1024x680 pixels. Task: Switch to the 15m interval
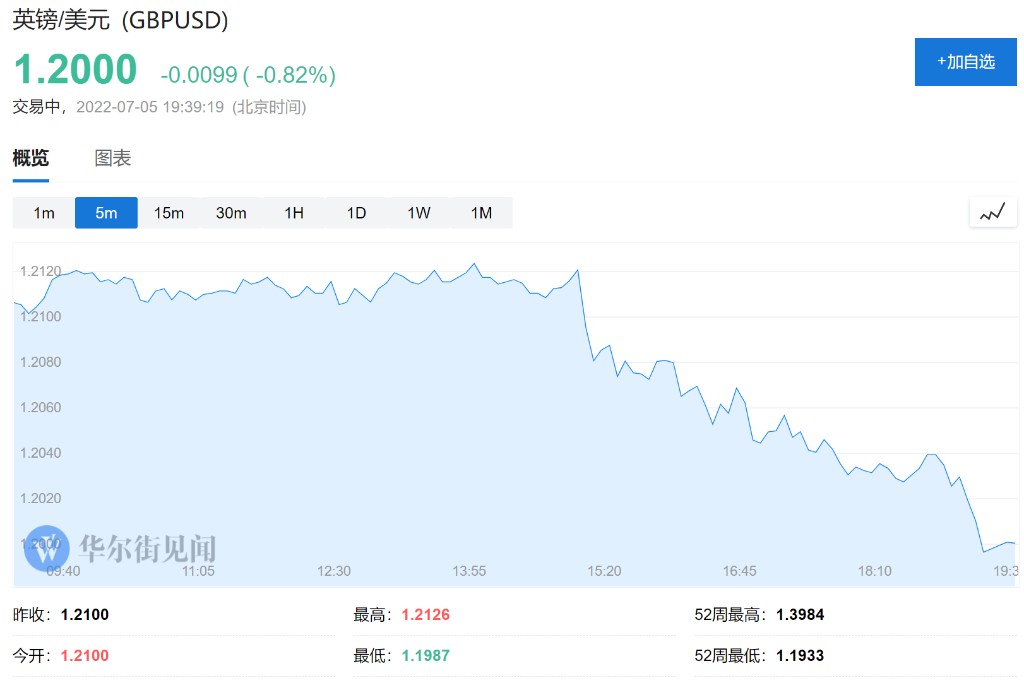pyautogui.click(x=169, y=212)
